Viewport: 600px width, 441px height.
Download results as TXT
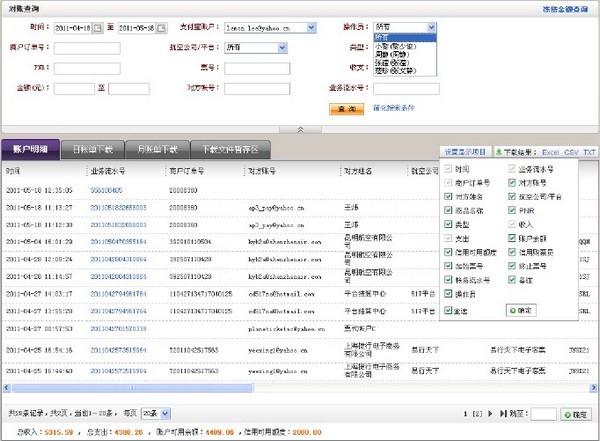[x=590, y=152]
